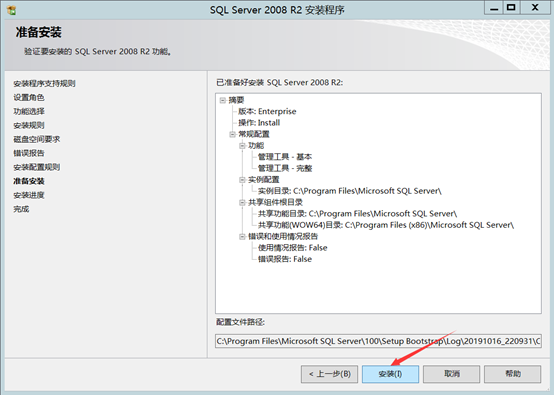Select the 管理工具 - 基本 row

285,157
